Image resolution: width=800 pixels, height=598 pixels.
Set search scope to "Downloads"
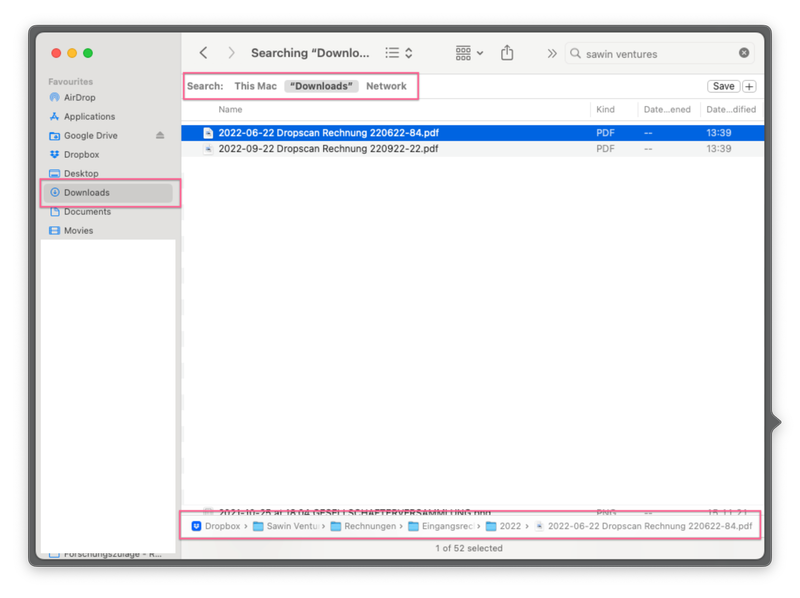coord(321,87)
